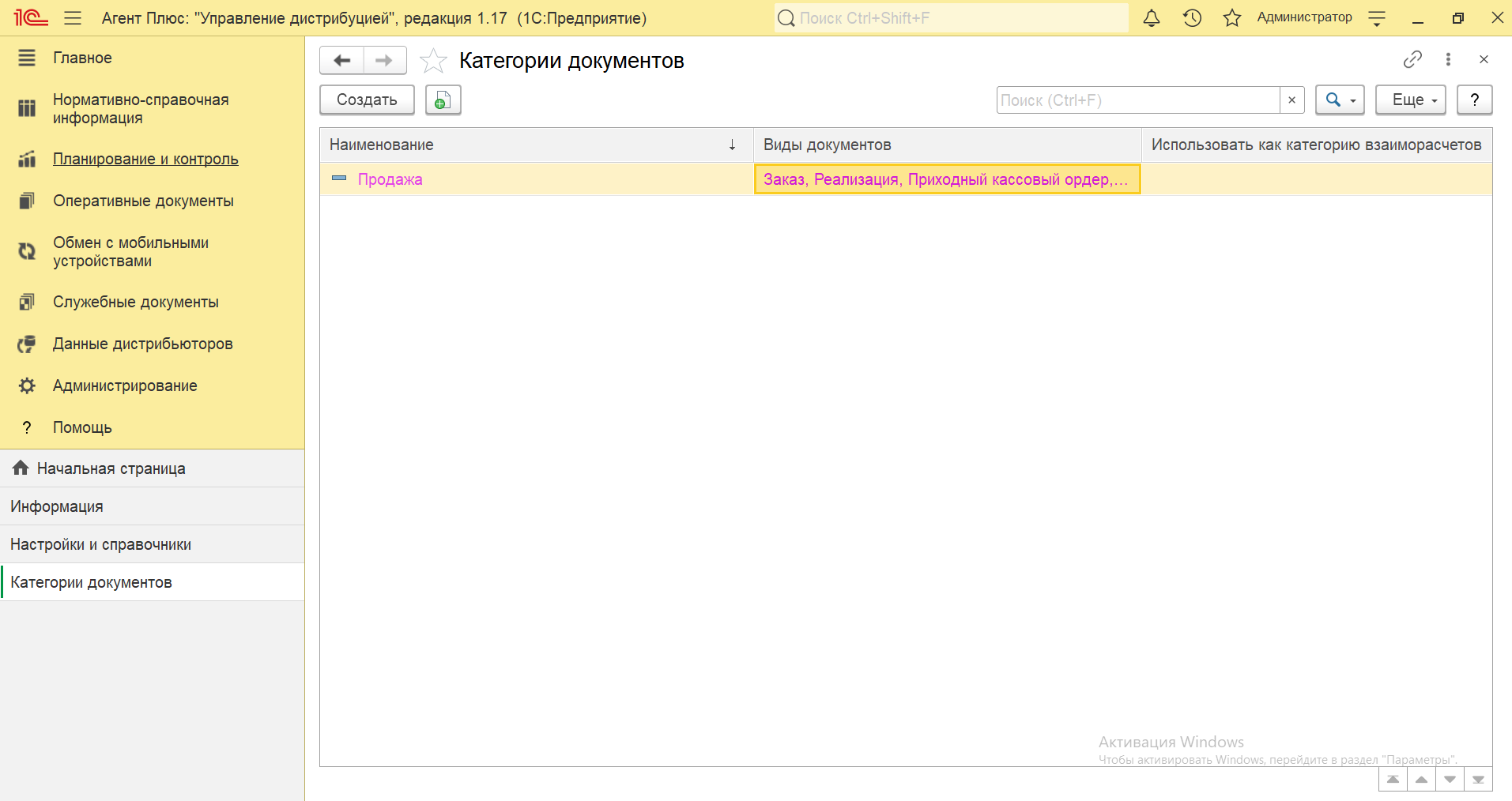
Task: Open Планирование и контроль link
Action: (145, 159)
